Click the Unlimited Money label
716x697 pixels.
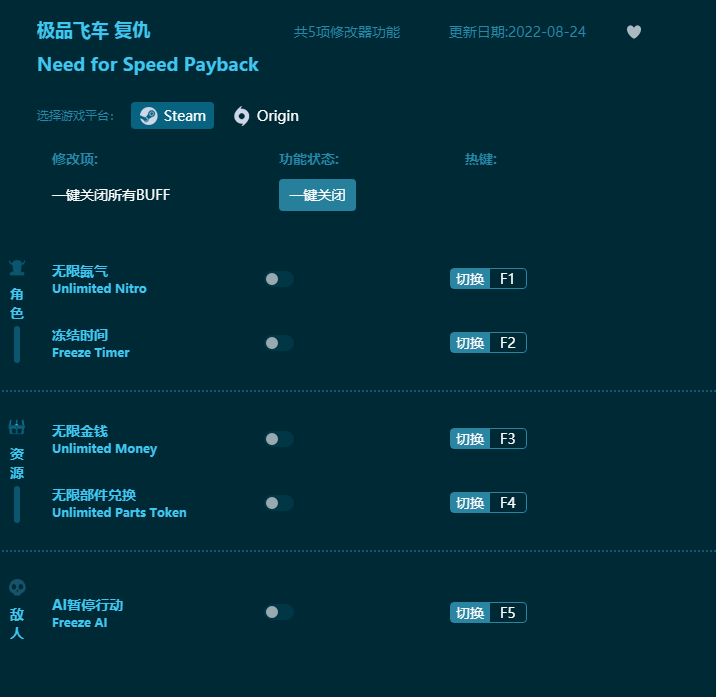point(104,449)
